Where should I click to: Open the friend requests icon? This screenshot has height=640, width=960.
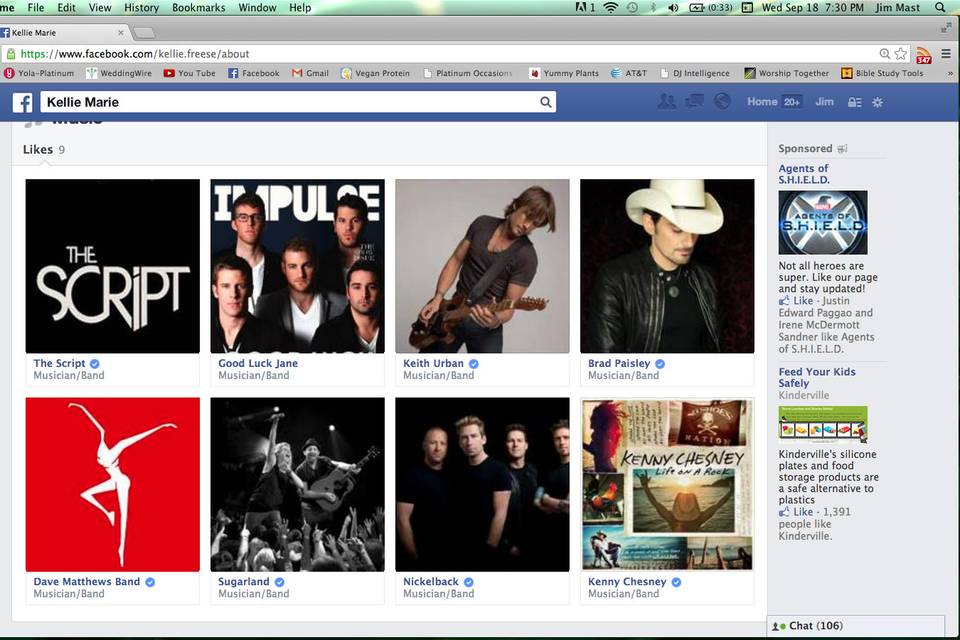[667, 102]
